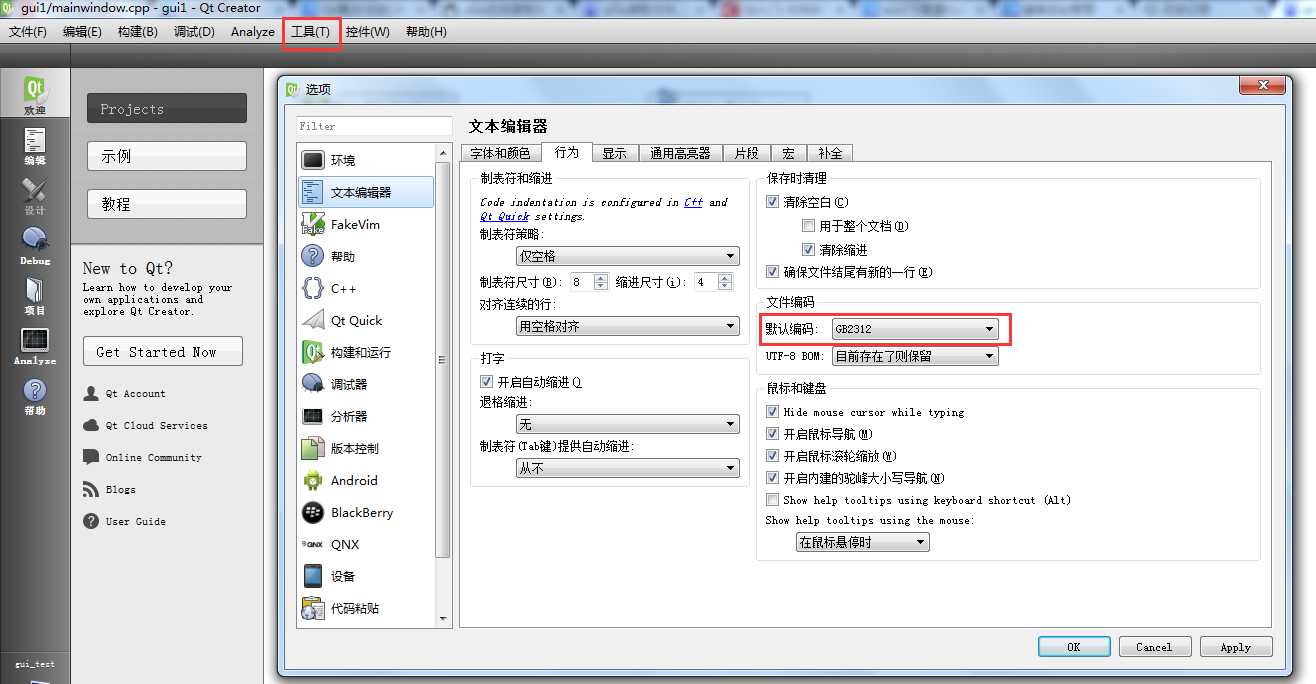Open the Welcome mode icon in sidebar

[x=35, y=91]
